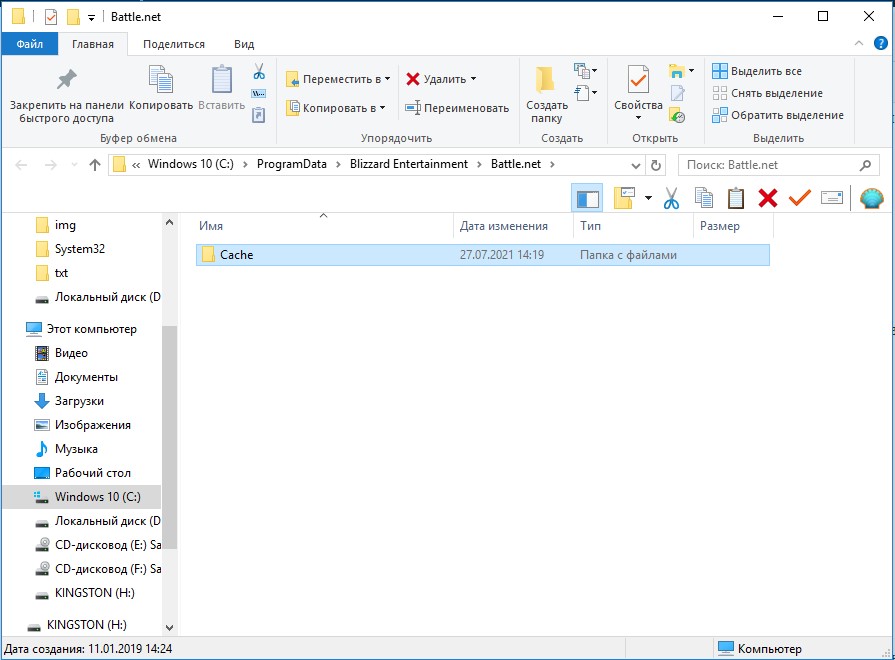The height and width of the screenshot is (660, 895).
Task: Refresh the folder view
Action: [656, 166]
